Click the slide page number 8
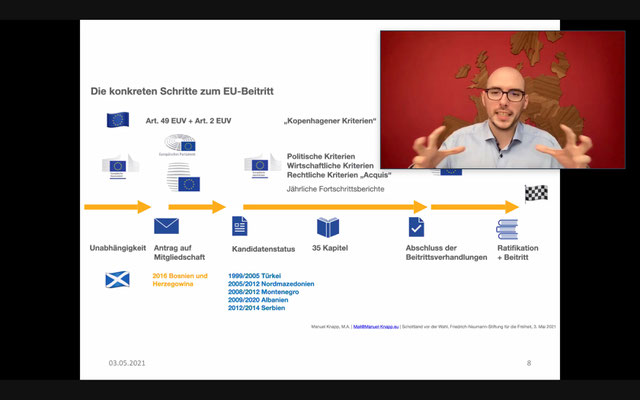Screen dimensions: 640x400 tap(529, 363)
